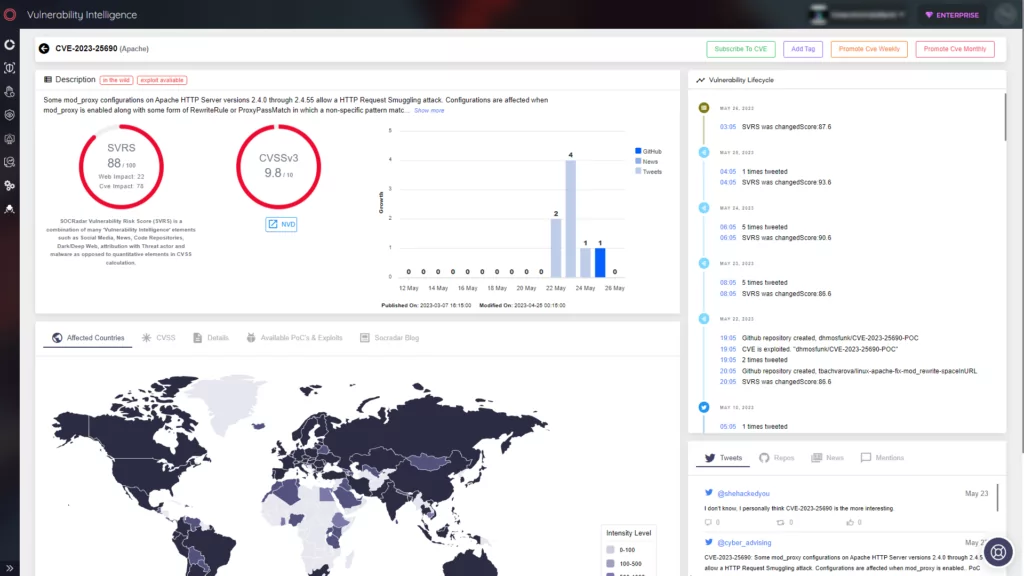Click the SOCRadar logo icon
The image size is (1024, 576).
(x=10, y=14)
